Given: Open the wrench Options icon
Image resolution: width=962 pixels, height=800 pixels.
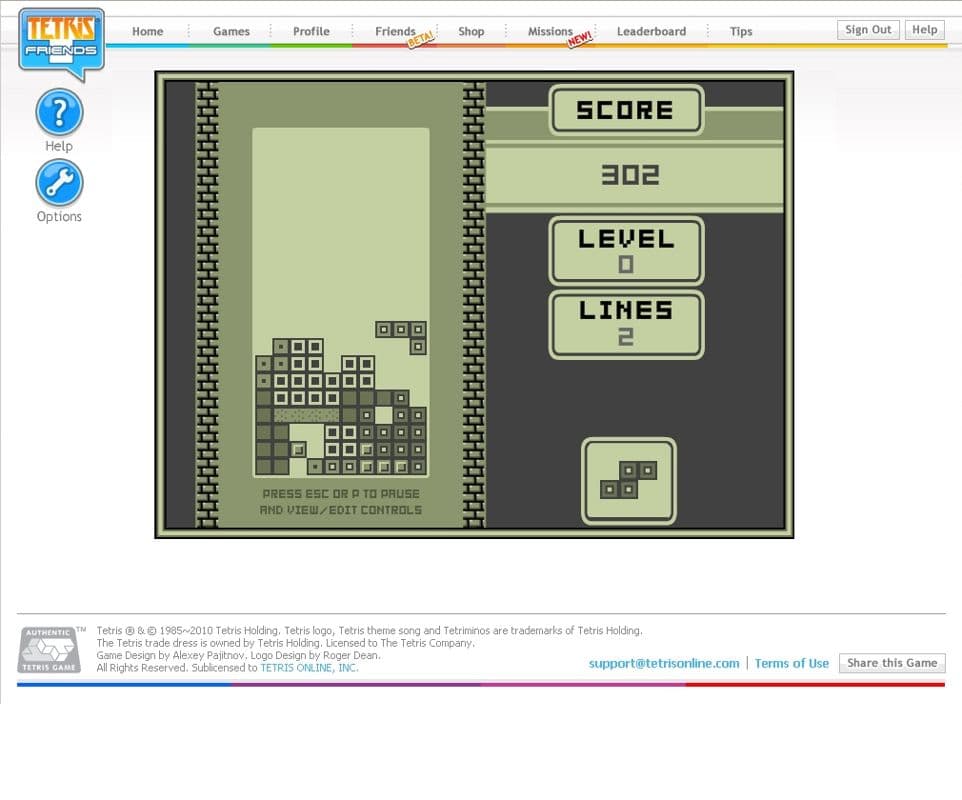Looking at the screenshot, I should tap(59, 183).
